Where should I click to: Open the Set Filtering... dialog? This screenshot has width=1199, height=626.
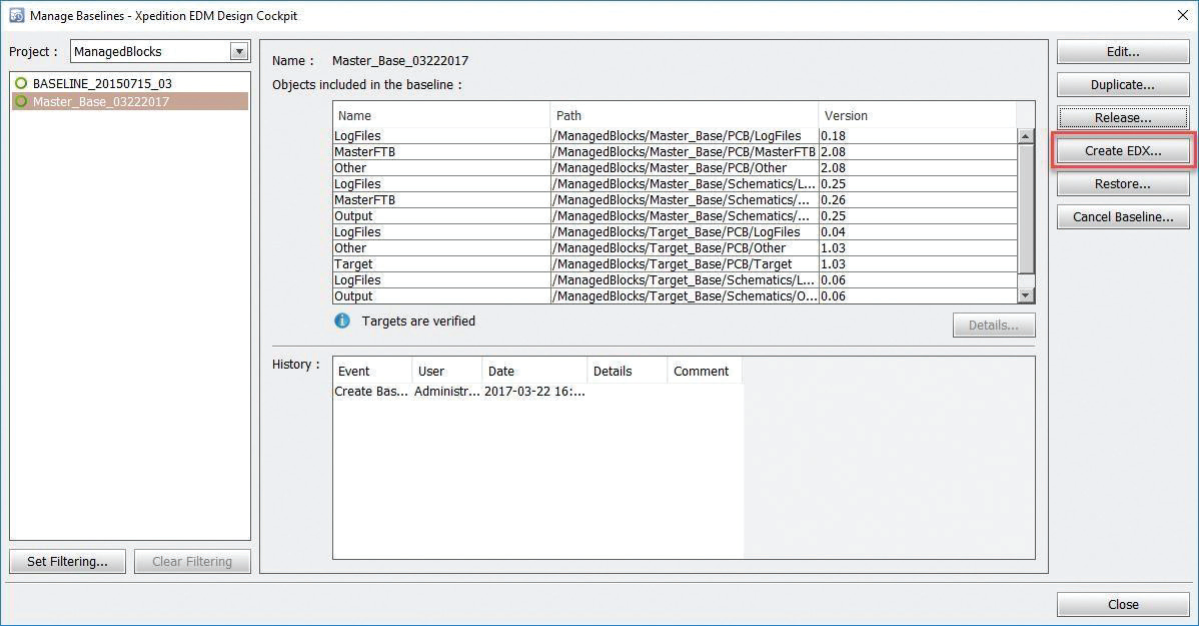(x=67, y=562)
